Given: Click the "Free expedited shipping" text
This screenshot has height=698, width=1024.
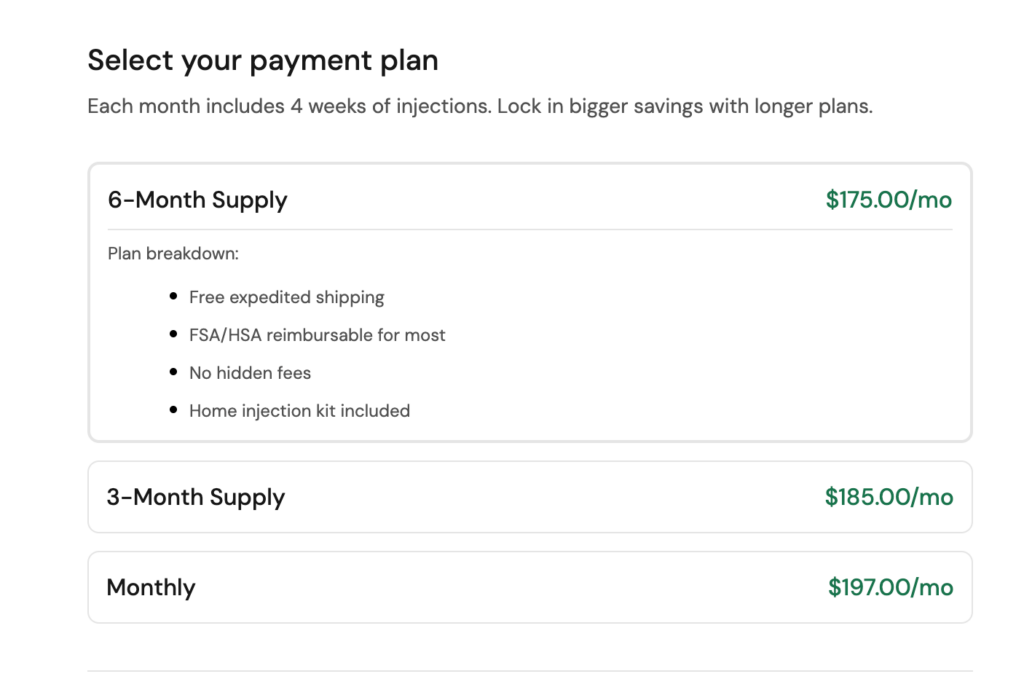Looking at the screenshot, I should (286, 297).
